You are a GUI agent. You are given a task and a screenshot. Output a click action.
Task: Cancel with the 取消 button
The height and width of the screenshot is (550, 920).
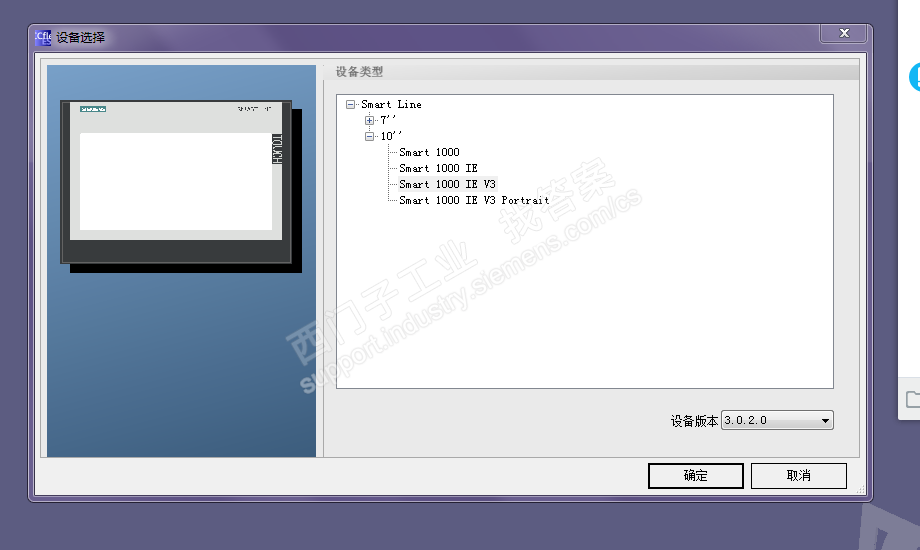tap(799, 475)
